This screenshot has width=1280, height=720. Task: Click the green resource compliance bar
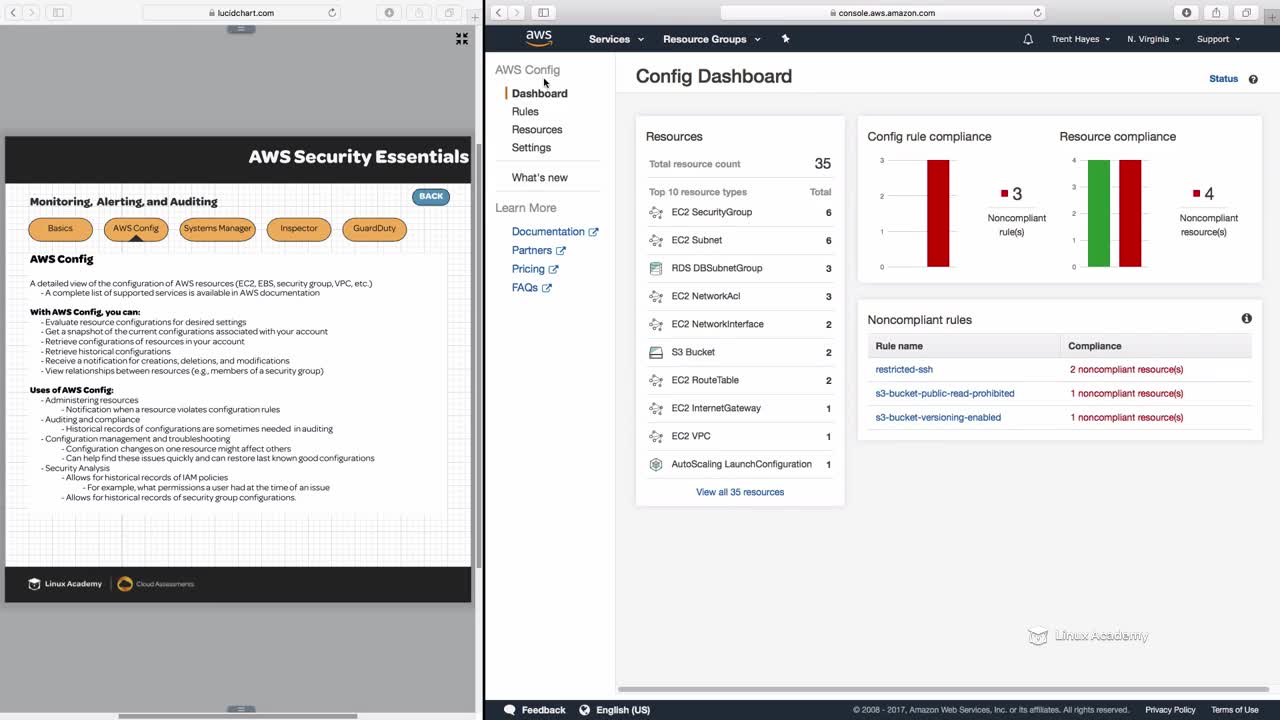click(1098, 213)
